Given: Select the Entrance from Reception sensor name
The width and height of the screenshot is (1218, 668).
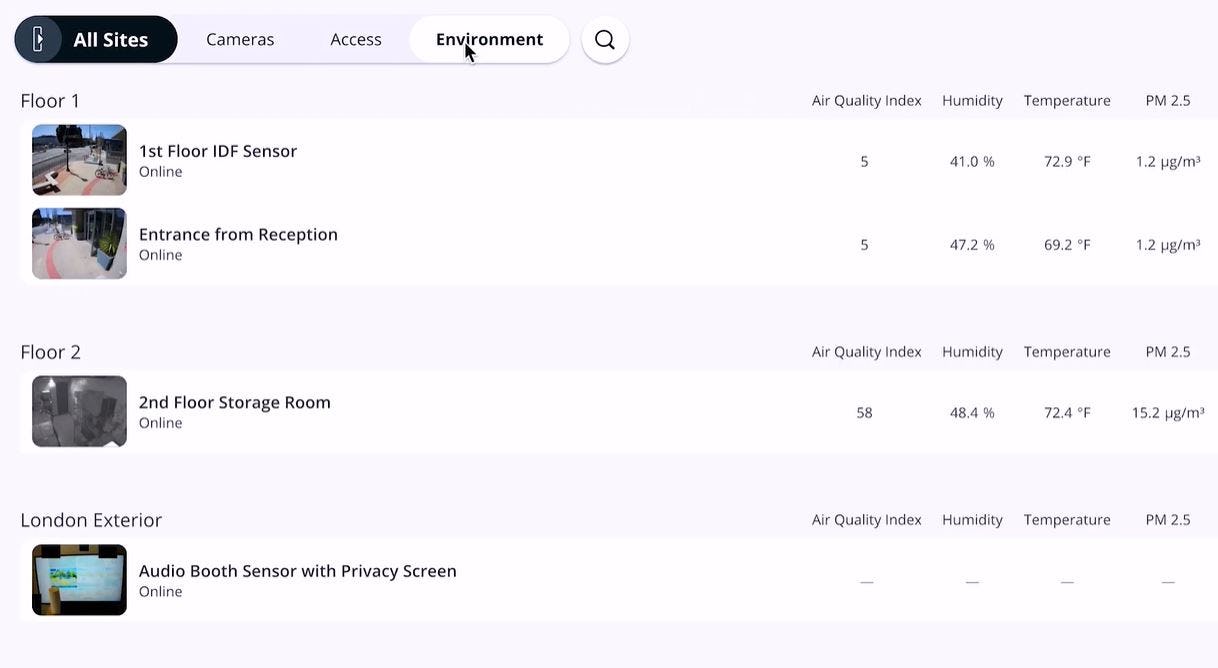Looking at the screenshot, I should tap(237, 233).
